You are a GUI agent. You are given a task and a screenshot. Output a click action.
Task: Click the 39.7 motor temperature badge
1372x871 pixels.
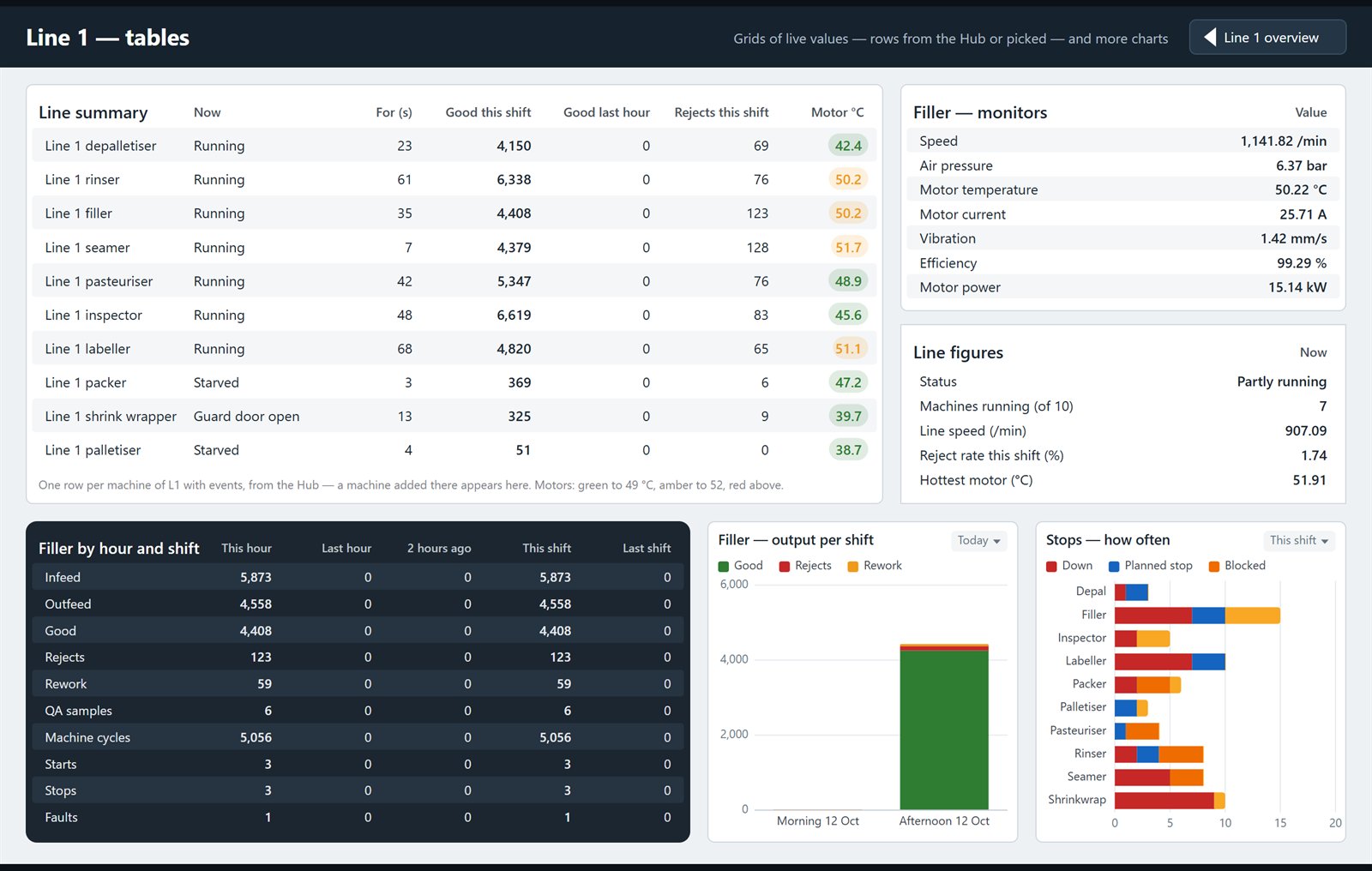click(x=848, y=417)
